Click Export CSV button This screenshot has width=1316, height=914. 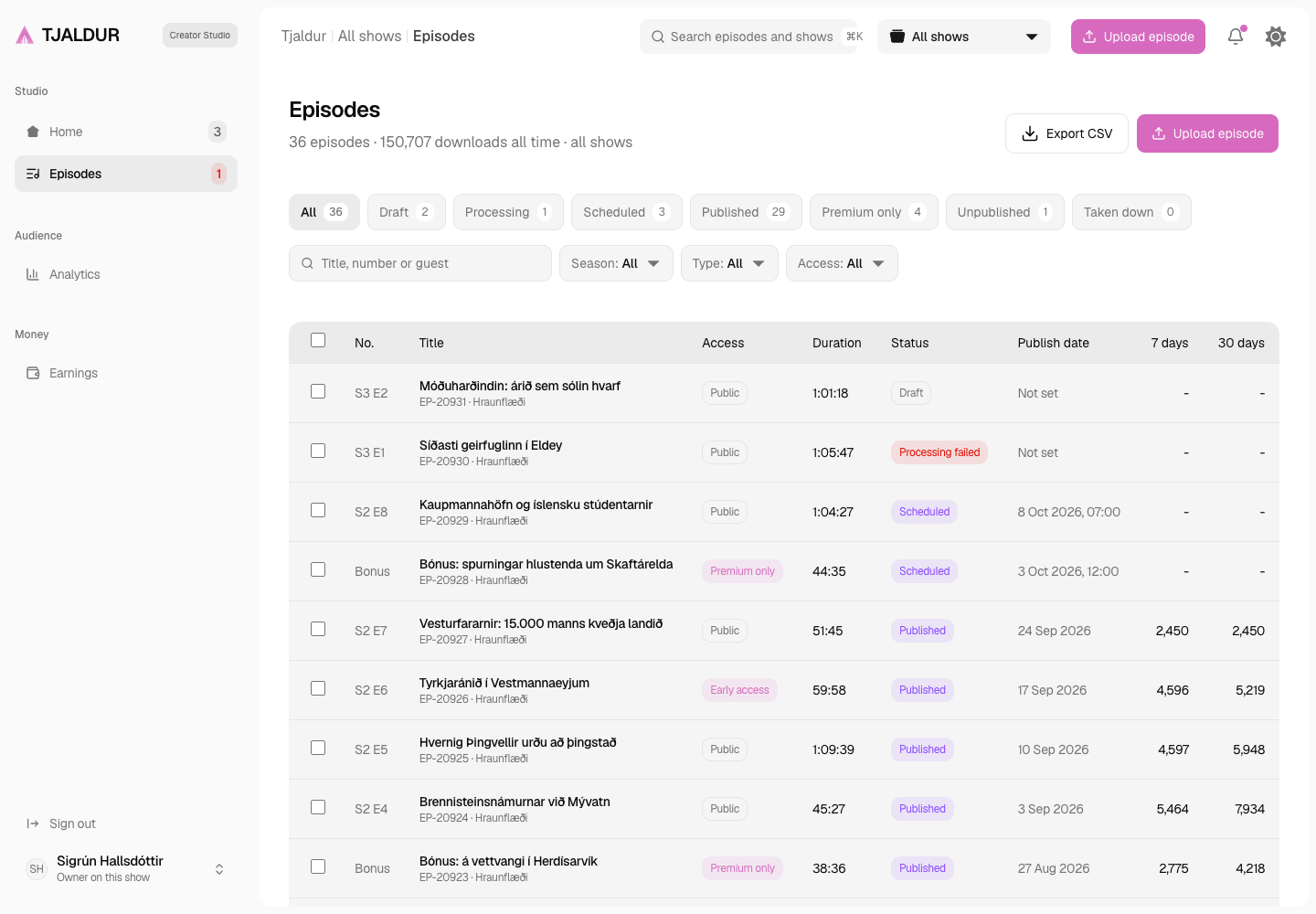tap(1067, 133)
